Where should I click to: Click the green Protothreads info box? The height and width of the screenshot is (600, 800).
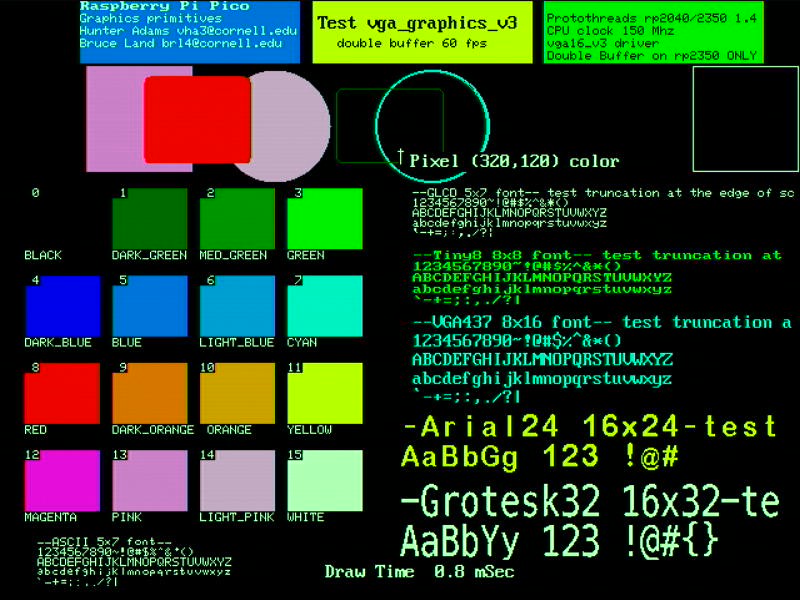(x=654, y=33)
